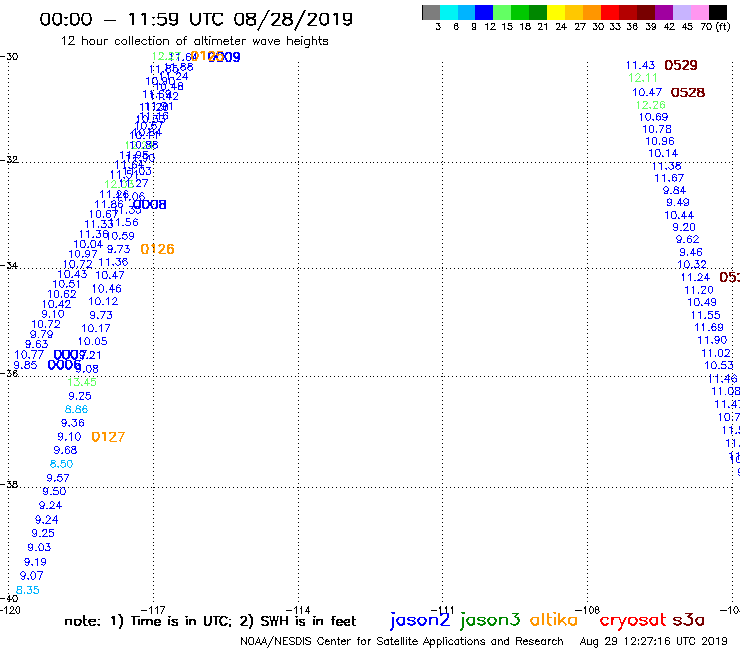Pick the light green 12-15 ft swatch
Screen dimensions: 740x650
click(502, 12)
